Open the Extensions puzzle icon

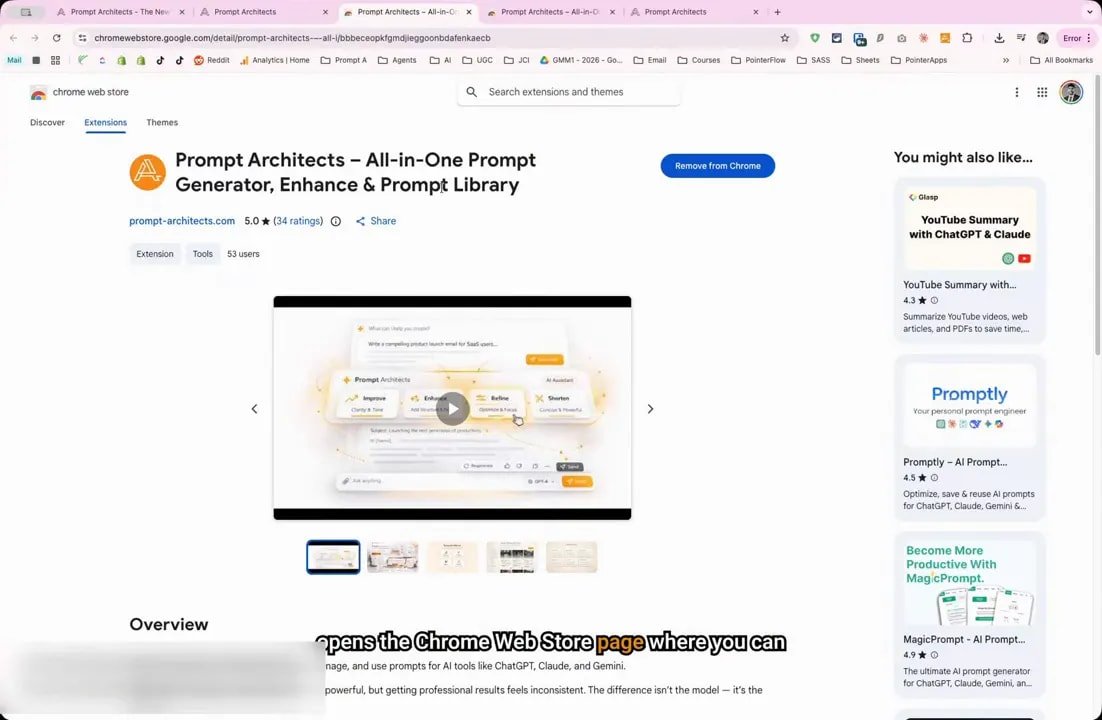(x=967, y=38)
